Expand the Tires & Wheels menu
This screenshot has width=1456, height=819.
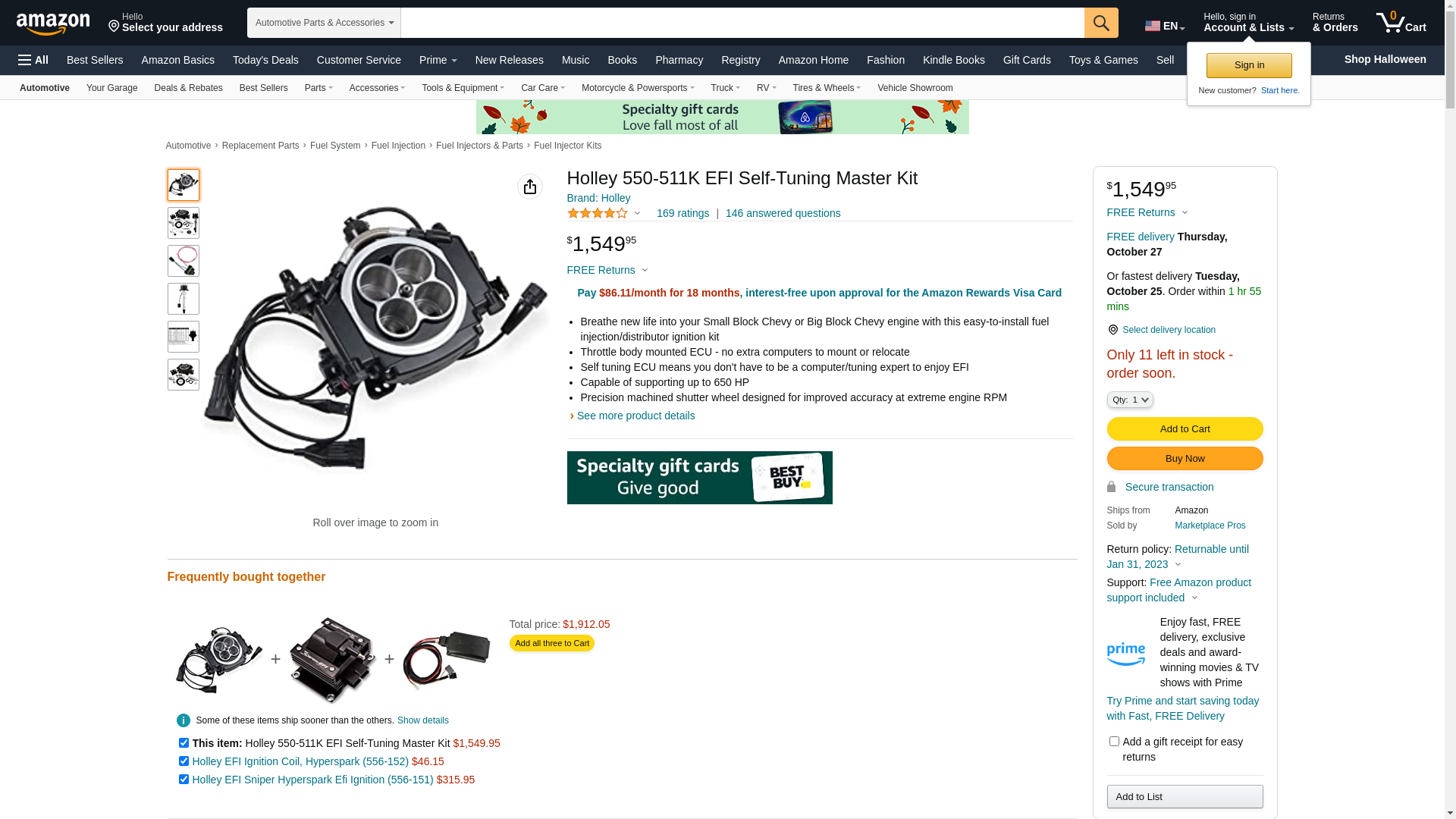[x=827, y=88]
